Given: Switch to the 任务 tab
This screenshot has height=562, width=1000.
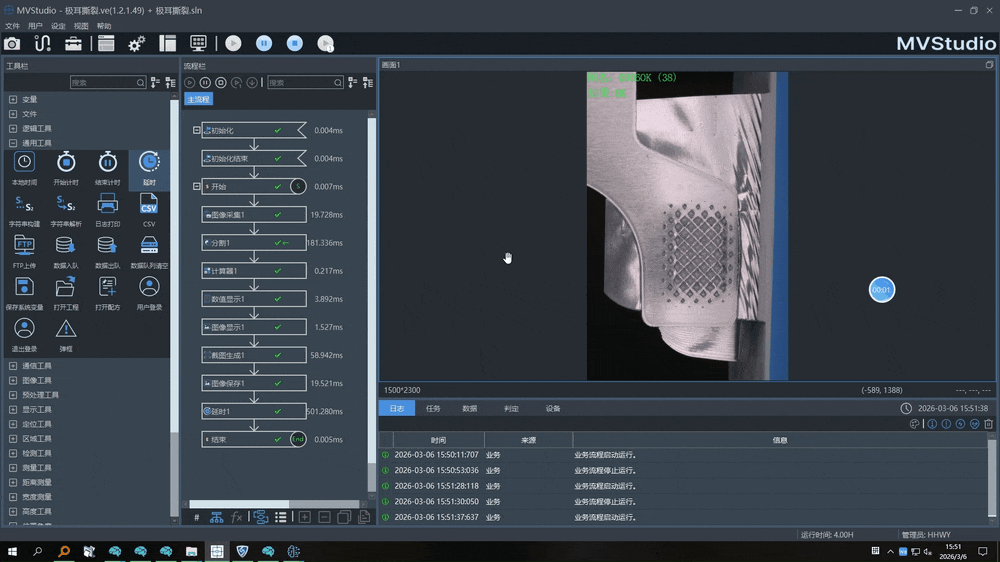Looking at the screenshot, I should pos(433,408).
